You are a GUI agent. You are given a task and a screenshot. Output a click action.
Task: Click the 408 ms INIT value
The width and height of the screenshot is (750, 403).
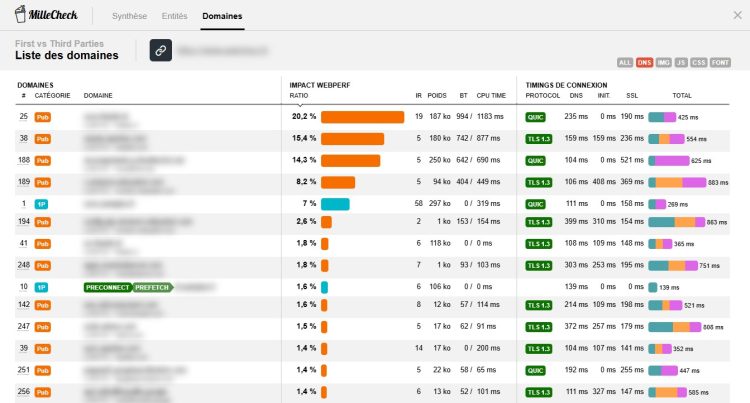pos(604,182)
